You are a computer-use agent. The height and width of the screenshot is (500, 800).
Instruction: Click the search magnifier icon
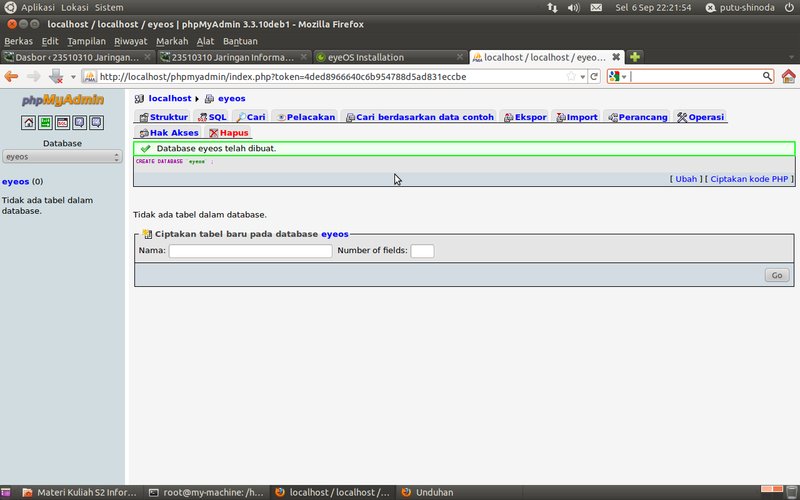tap(767, 77)
